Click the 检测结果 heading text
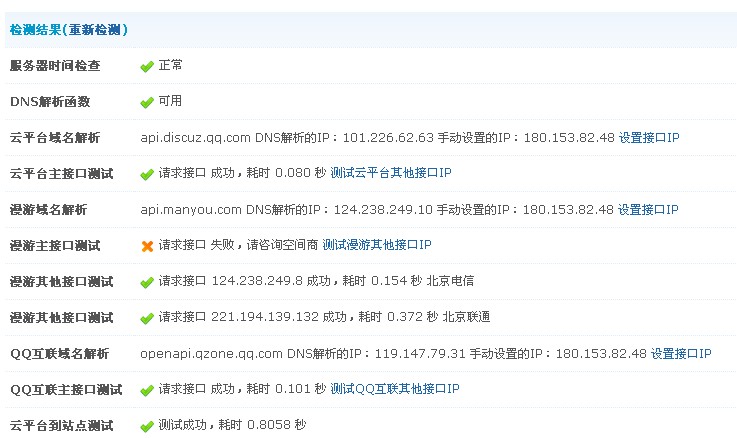 36,30
